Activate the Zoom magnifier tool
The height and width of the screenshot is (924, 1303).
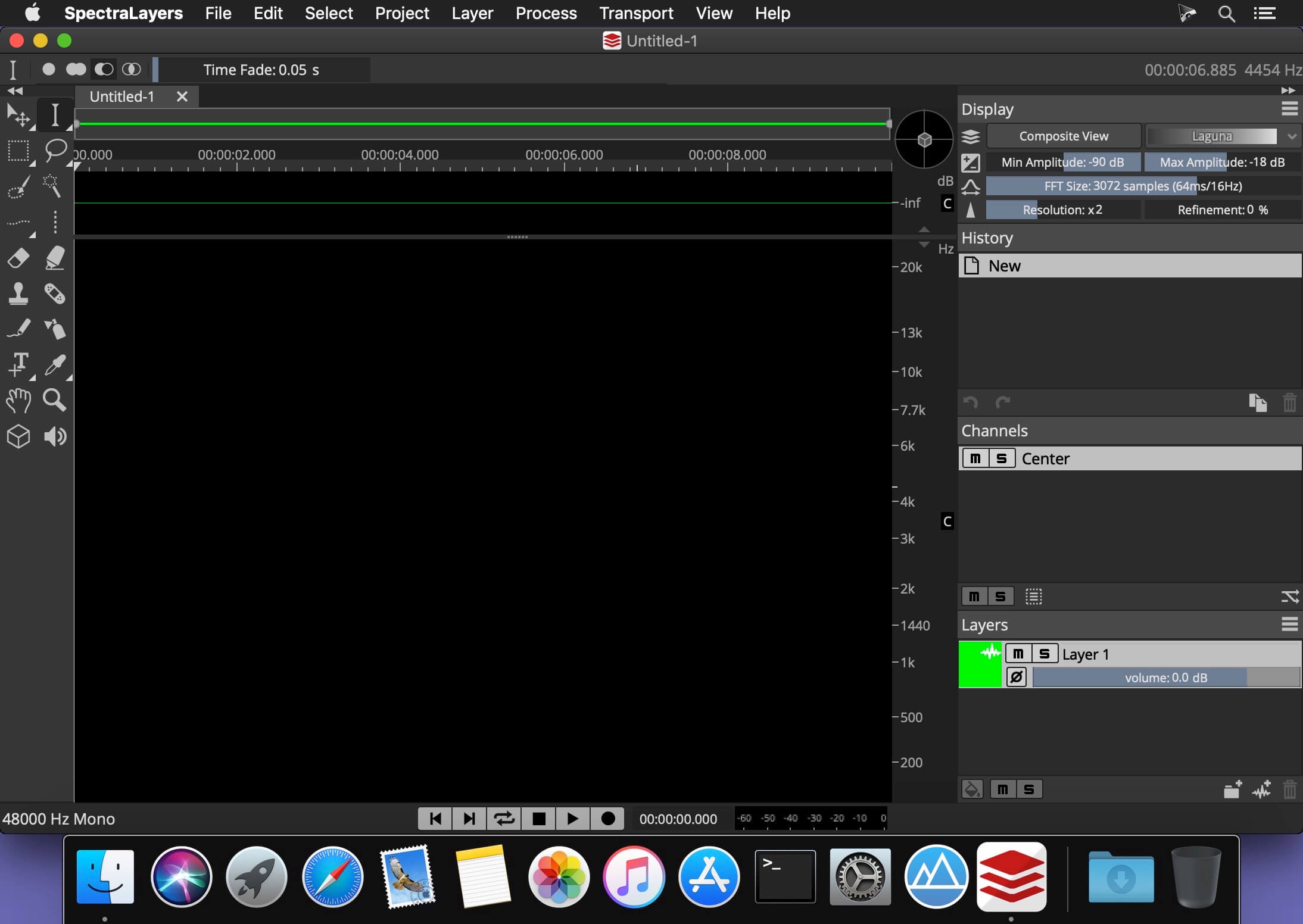tap(54, 401)
